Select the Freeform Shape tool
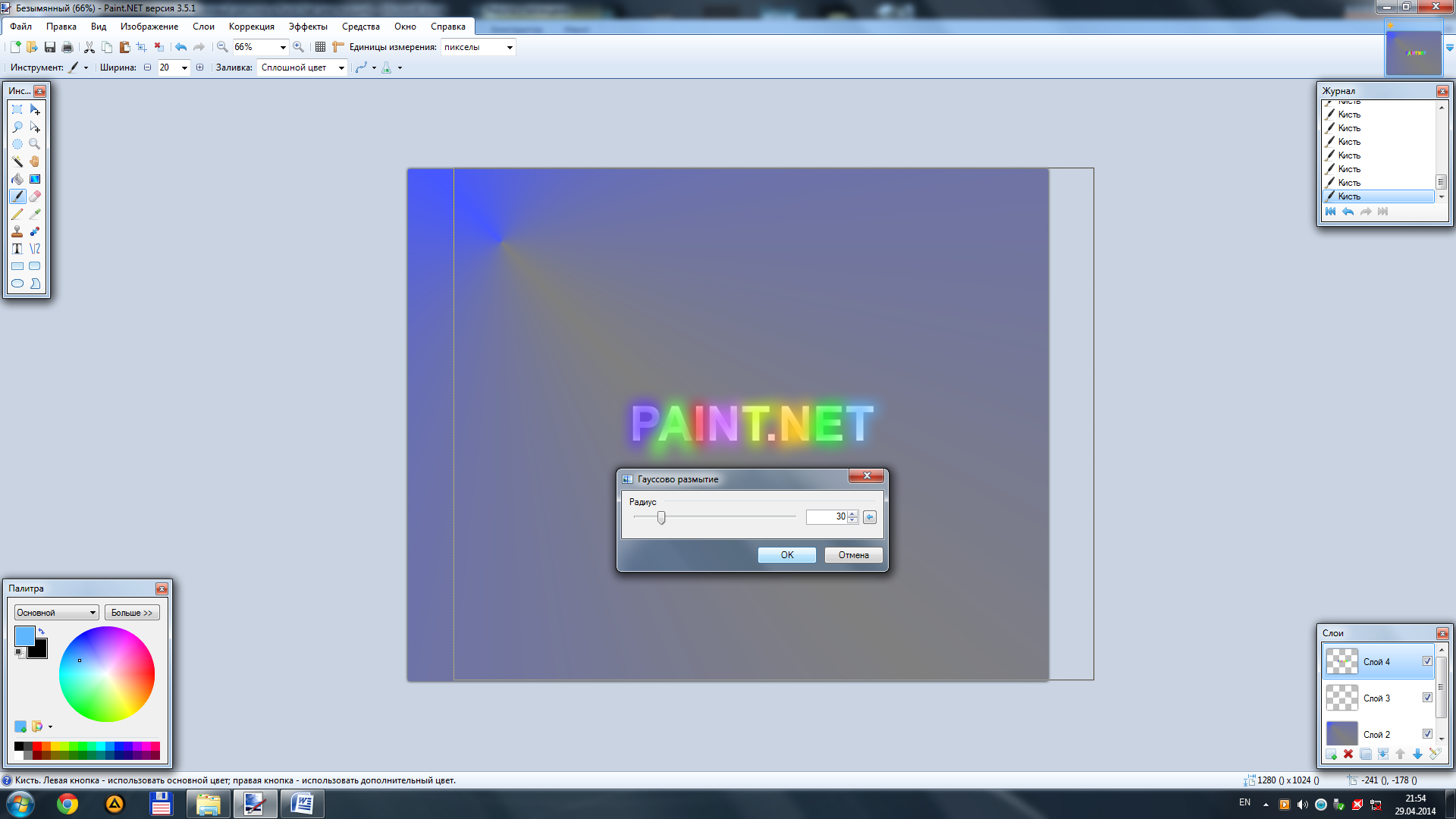This screenshot has width=1456, height=819. click(35, 284)
